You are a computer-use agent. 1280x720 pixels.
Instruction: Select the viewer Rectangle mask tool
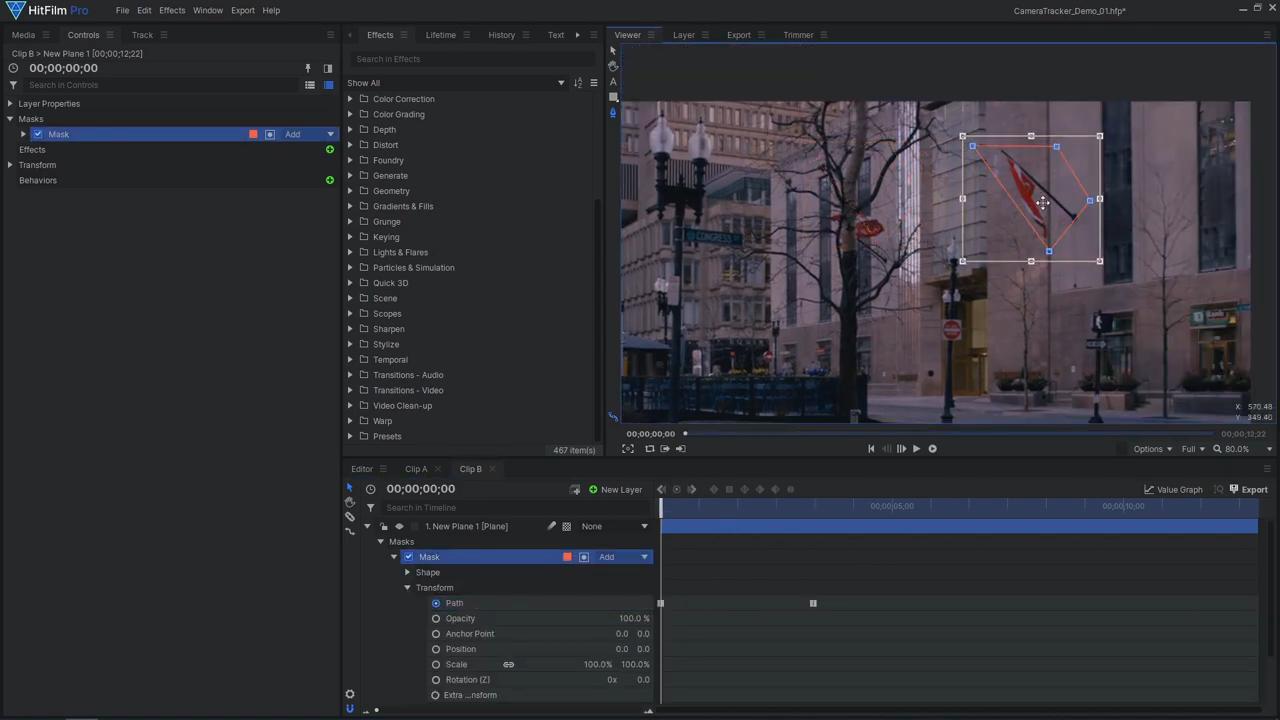click(x=613, y=97)
